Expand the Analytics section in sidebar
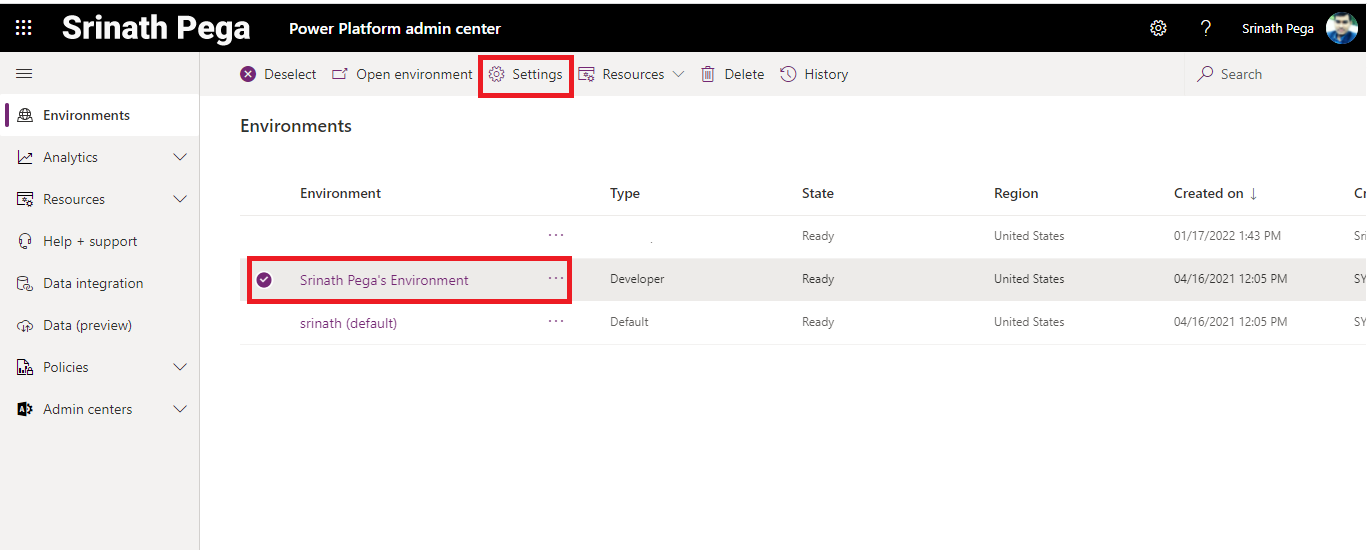The height and width of the screenshot is (550, 1367). coord(180,157)
